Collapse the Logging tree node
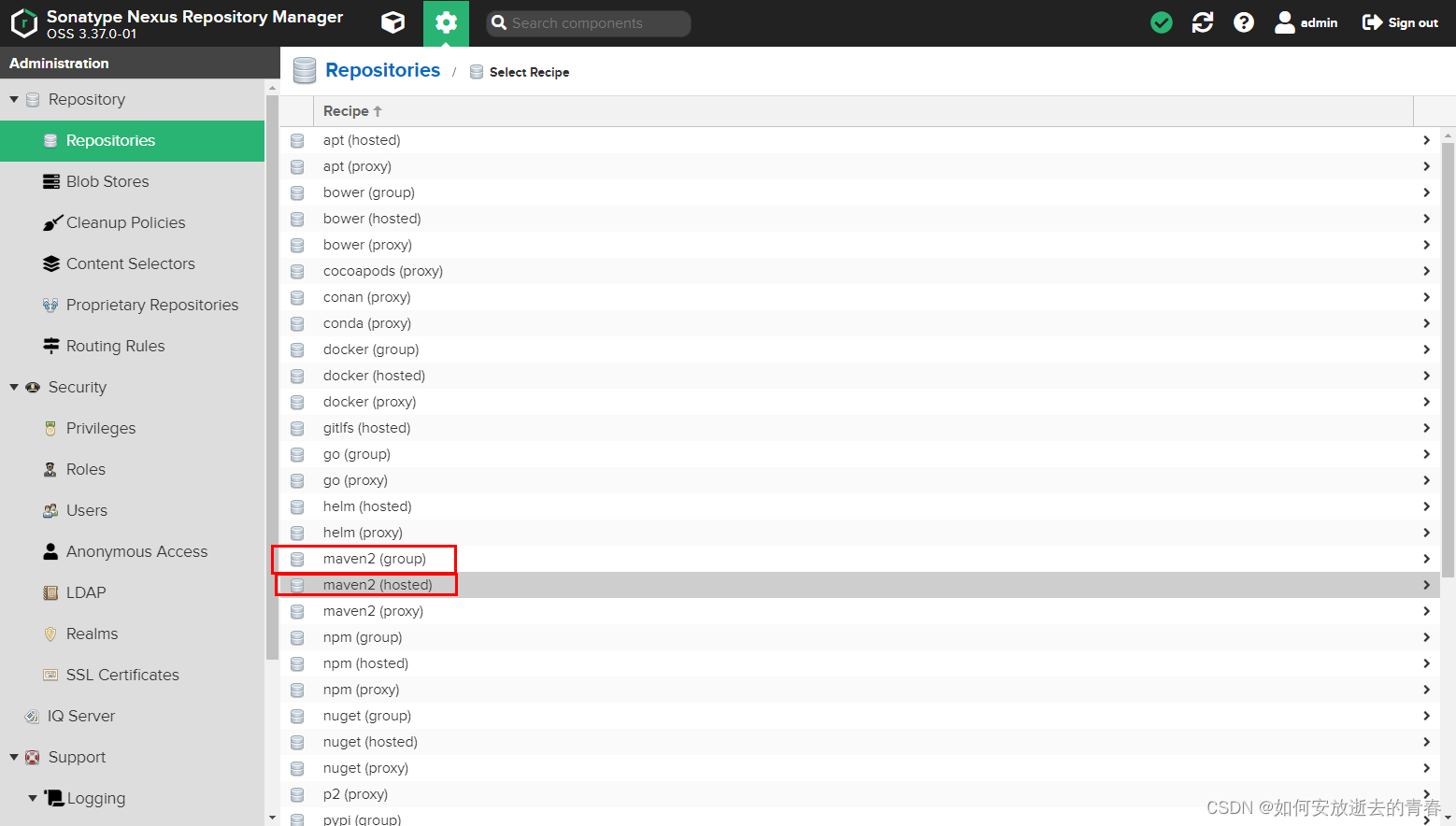 (33, 798)
